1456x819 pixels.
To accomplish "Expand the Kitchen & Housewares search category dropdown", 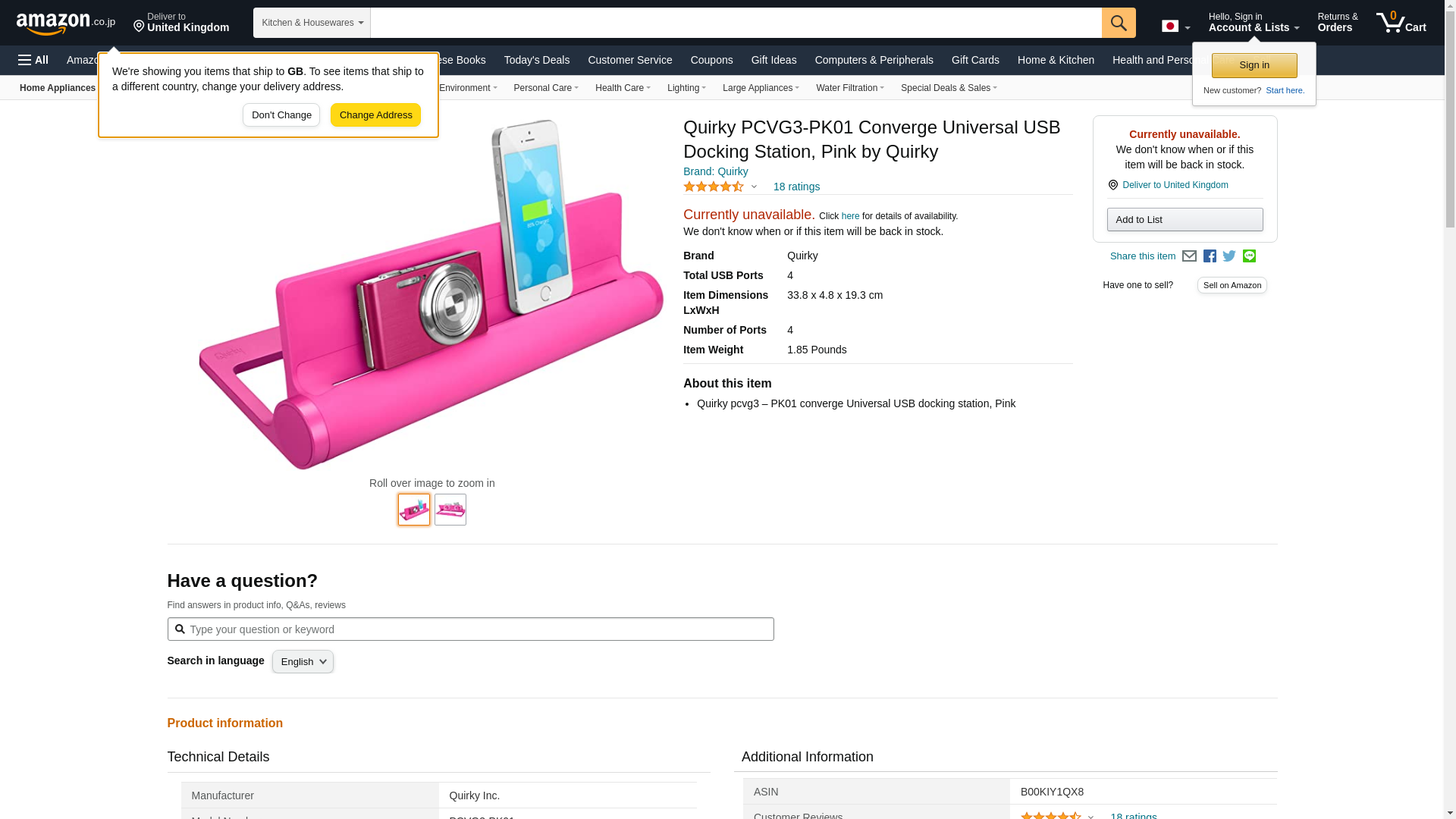I will click(312, 23).
